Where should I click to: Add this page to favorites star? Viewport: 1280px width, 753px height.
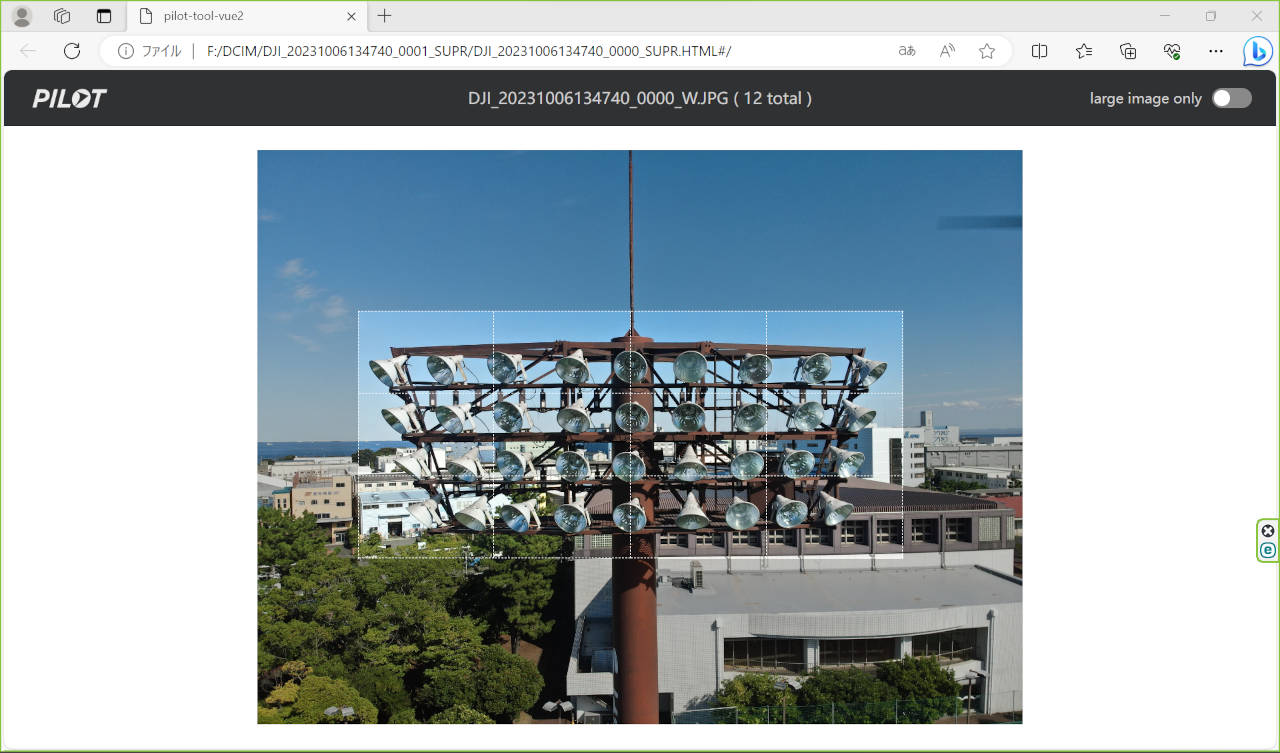coord(987,51)
